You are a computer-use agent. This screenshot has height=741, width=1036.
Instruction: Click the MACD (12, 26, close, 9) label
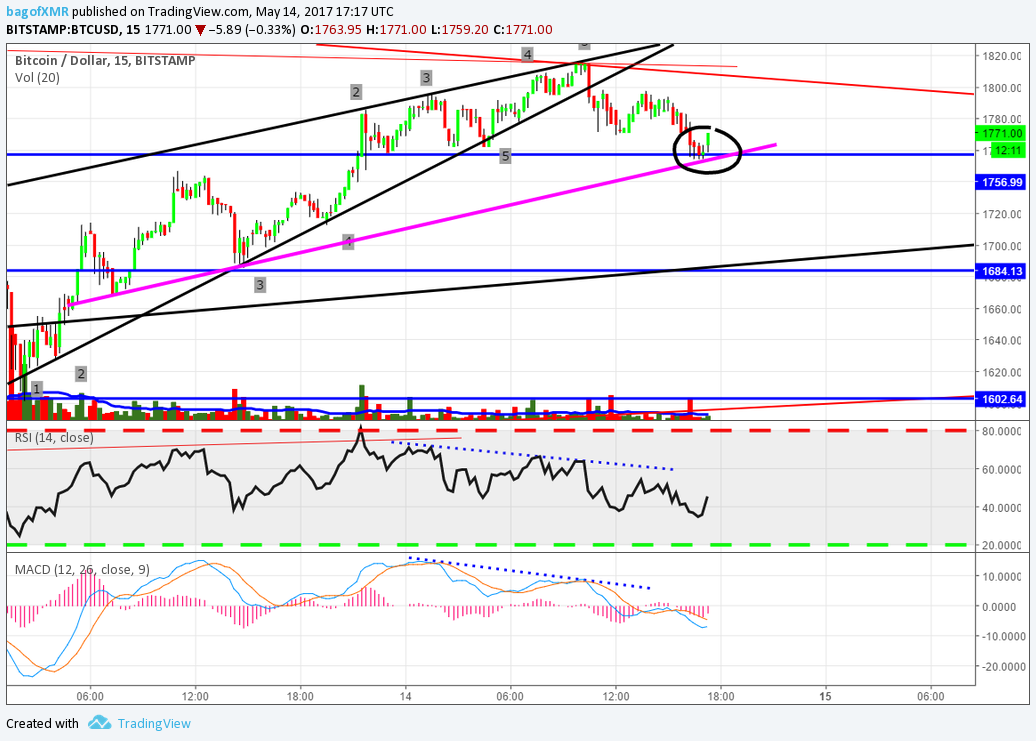(82, 569)
